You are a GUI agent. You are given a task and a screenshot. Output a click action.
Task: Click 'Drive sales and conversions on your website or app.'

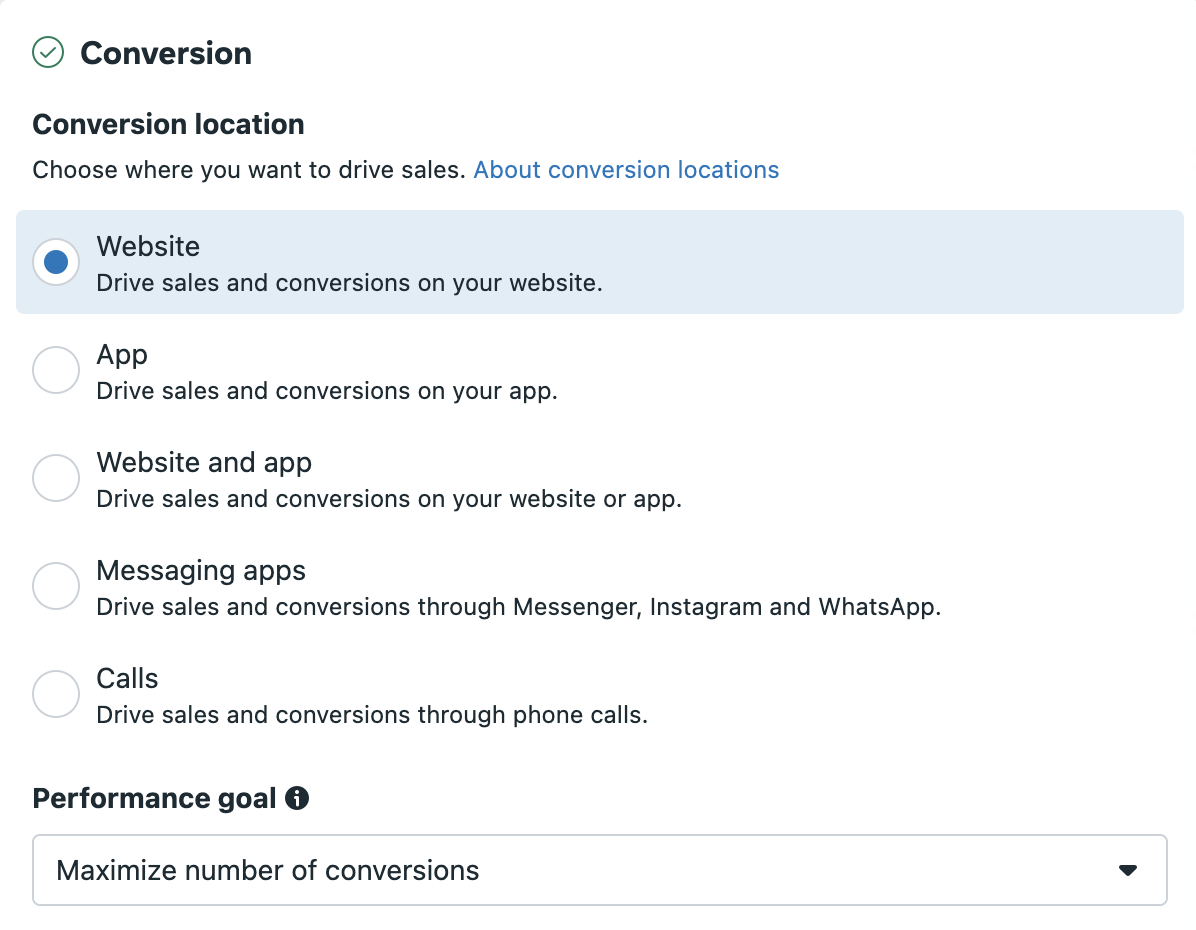[x=389, y=499]
